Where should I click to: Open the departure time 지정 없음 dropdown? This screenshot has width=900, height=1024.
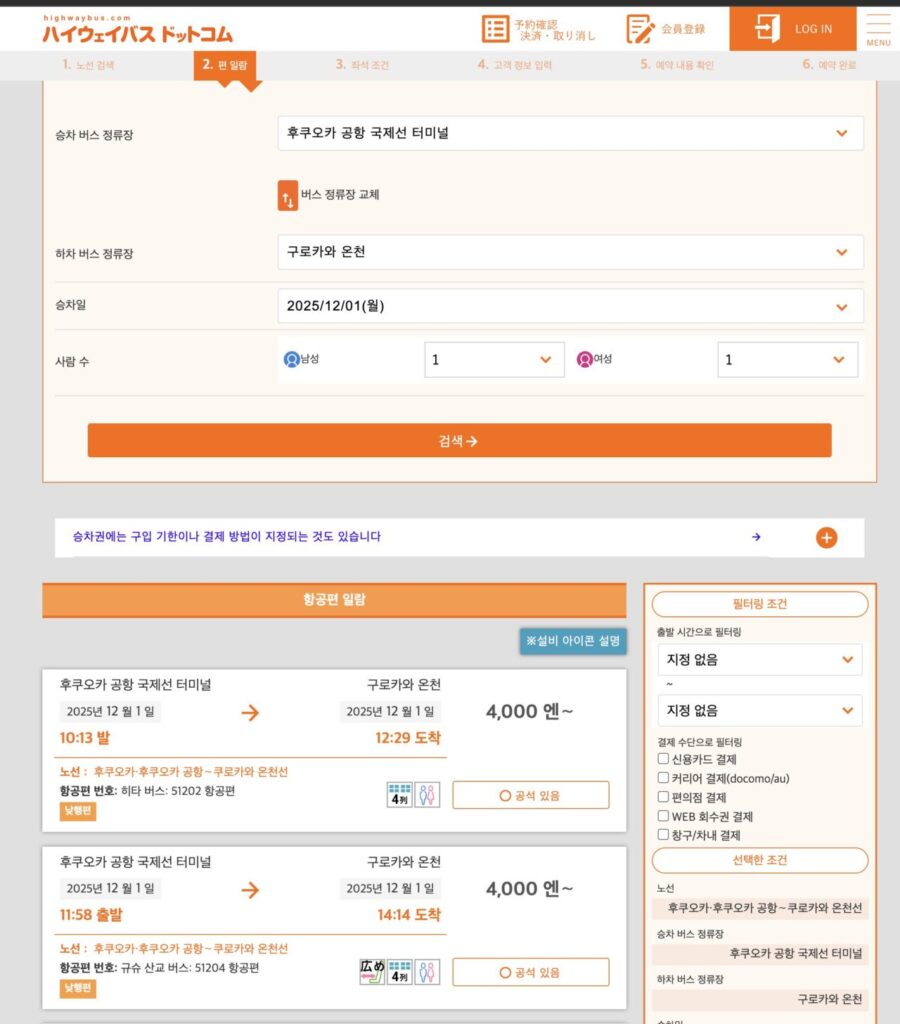(x=758, y=659)
